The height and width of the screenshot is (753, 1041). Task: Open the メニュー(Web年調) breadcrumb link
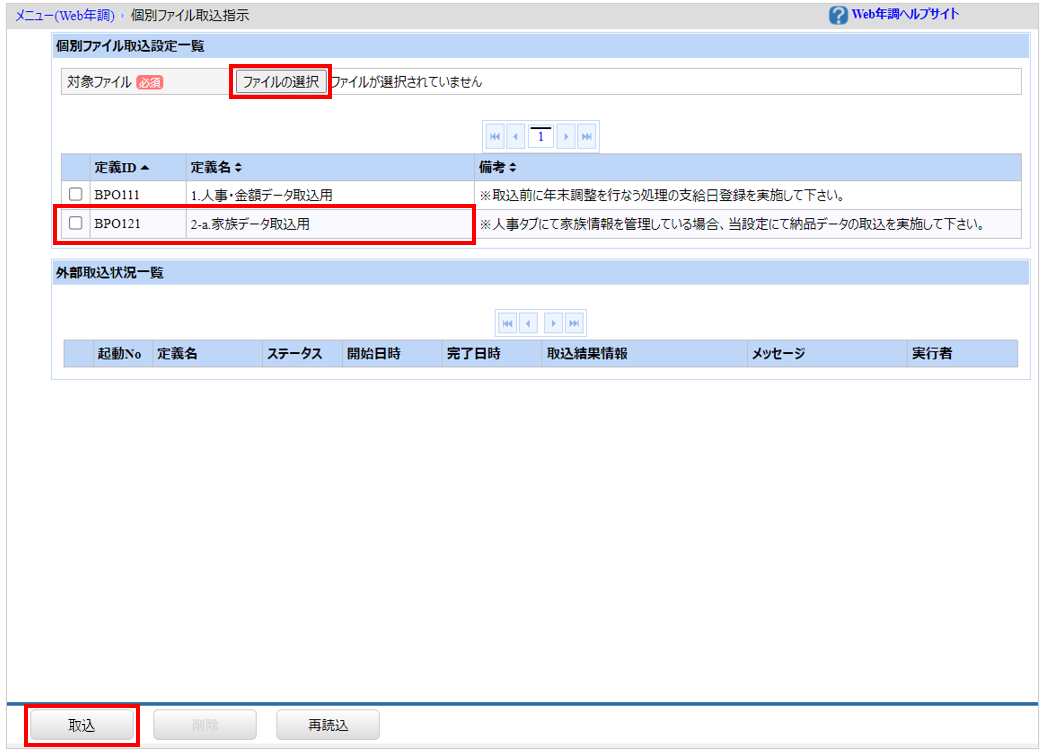pos(64,15)
